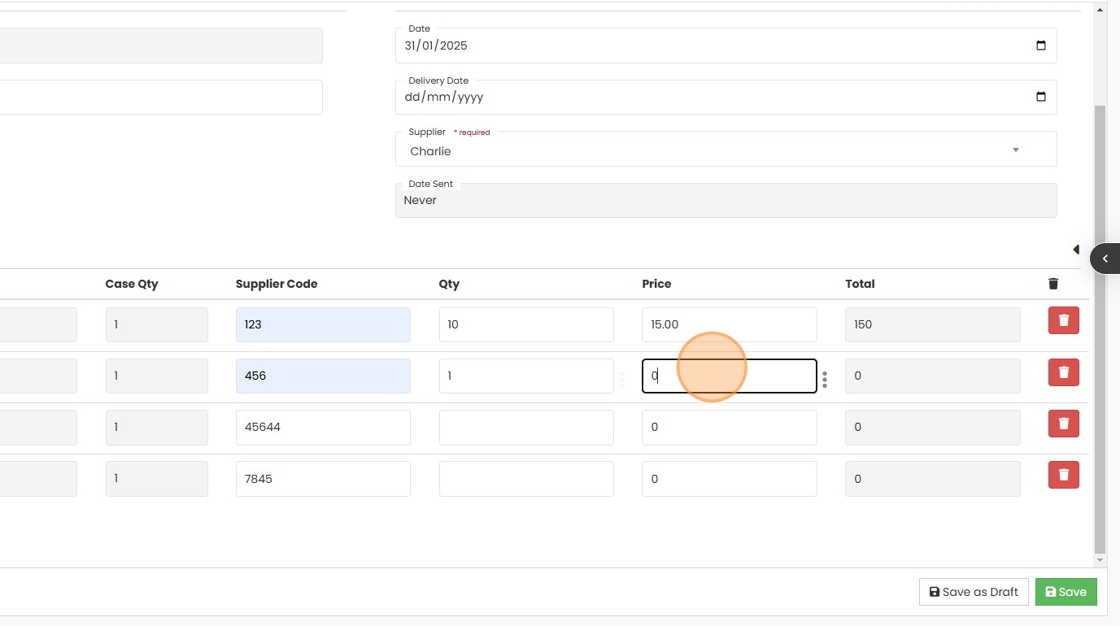Delete the row with supplier code 45644
Viewport: 1120px width, 626px height.
(x=1063, y=424)
